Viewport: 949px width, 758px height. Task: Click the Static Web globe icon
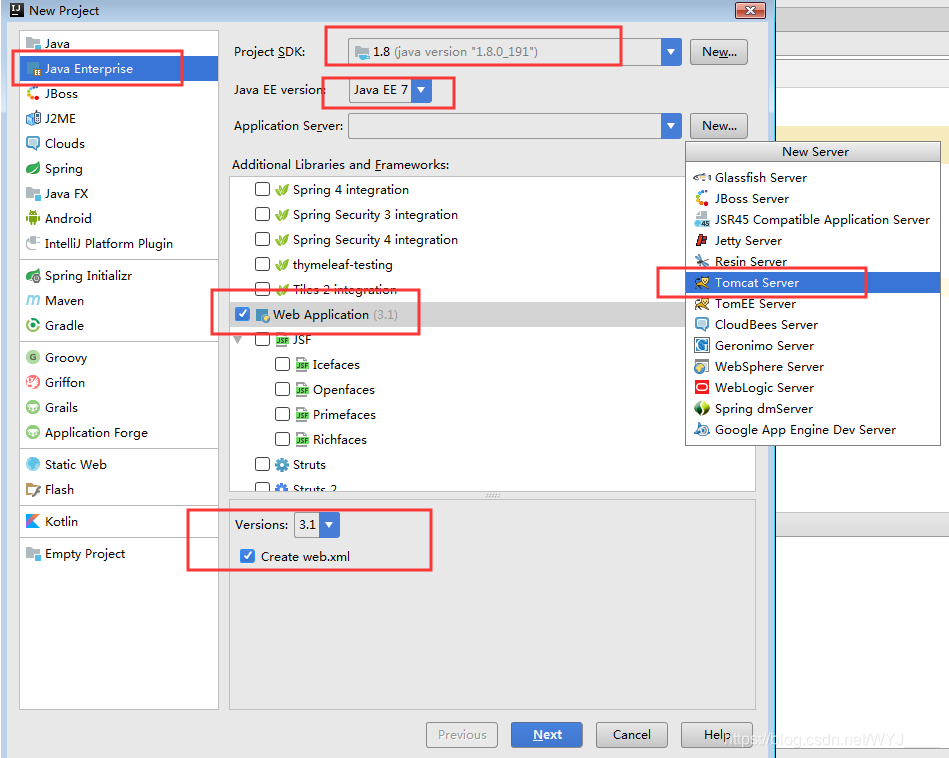(x=33, y=464)
